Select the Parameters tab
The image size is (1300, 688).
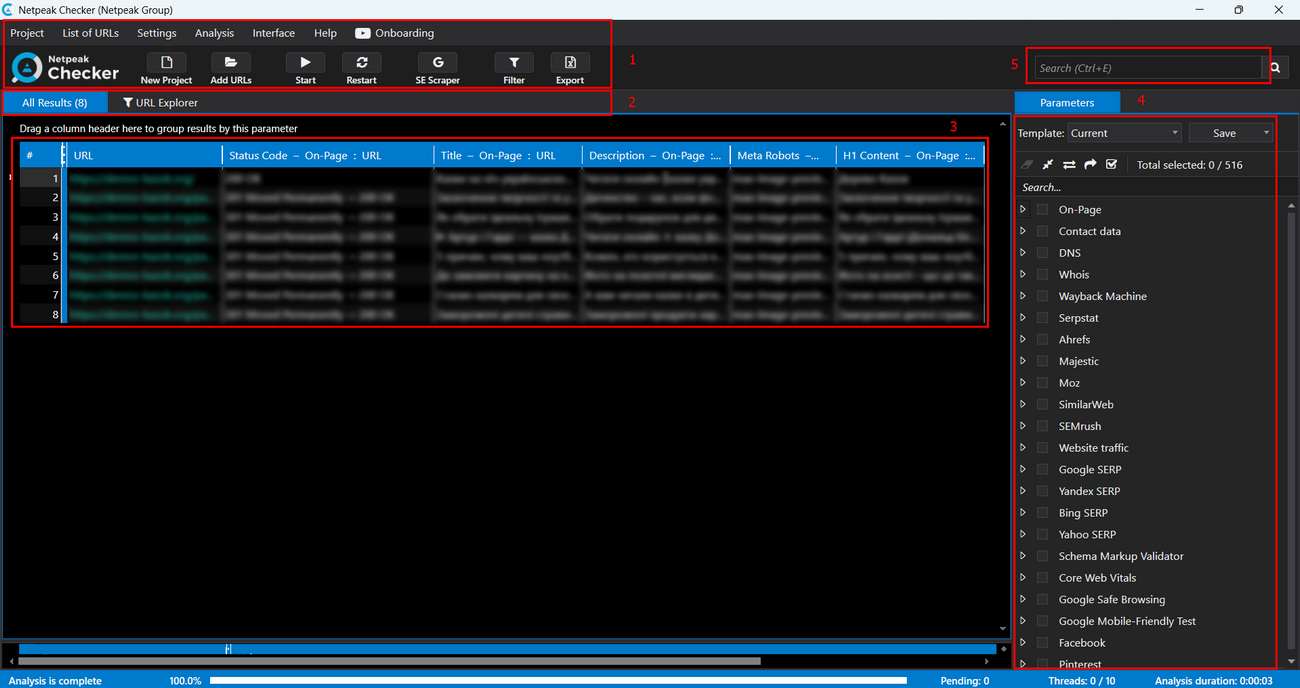tap(1067, 103)
